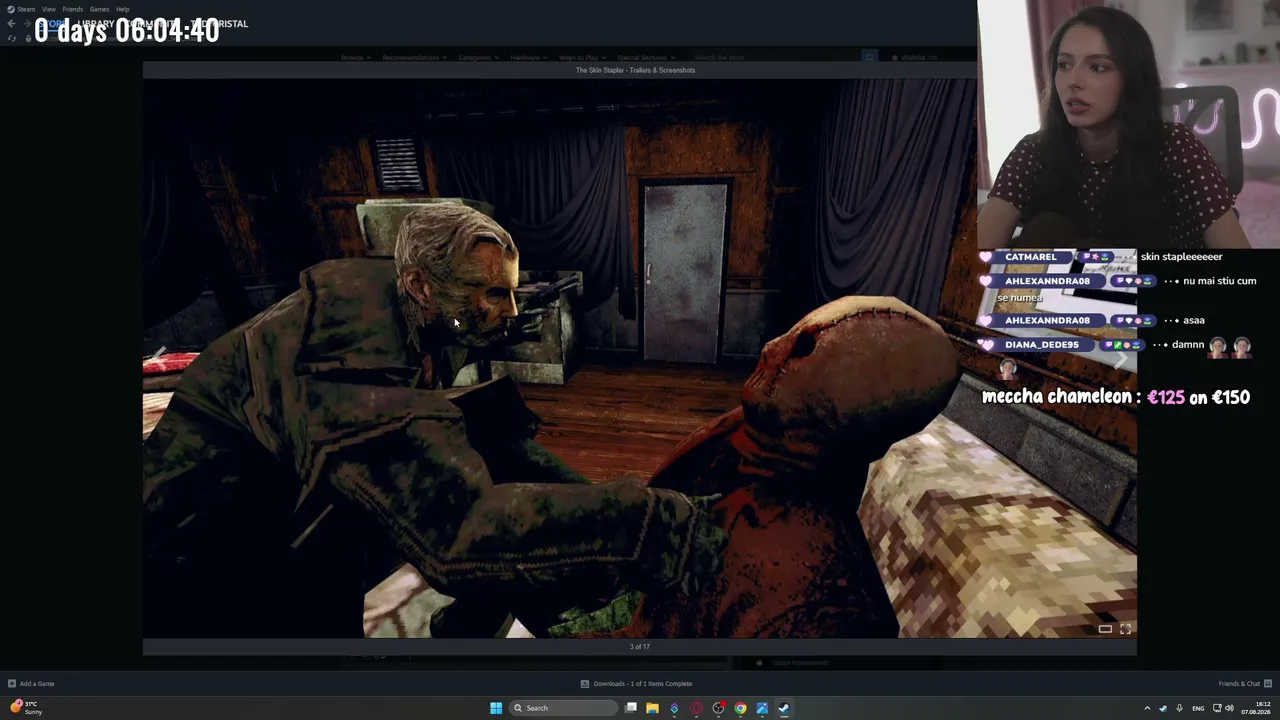
Task: Click the Add a Game plus icon
Action: point(12,684)
